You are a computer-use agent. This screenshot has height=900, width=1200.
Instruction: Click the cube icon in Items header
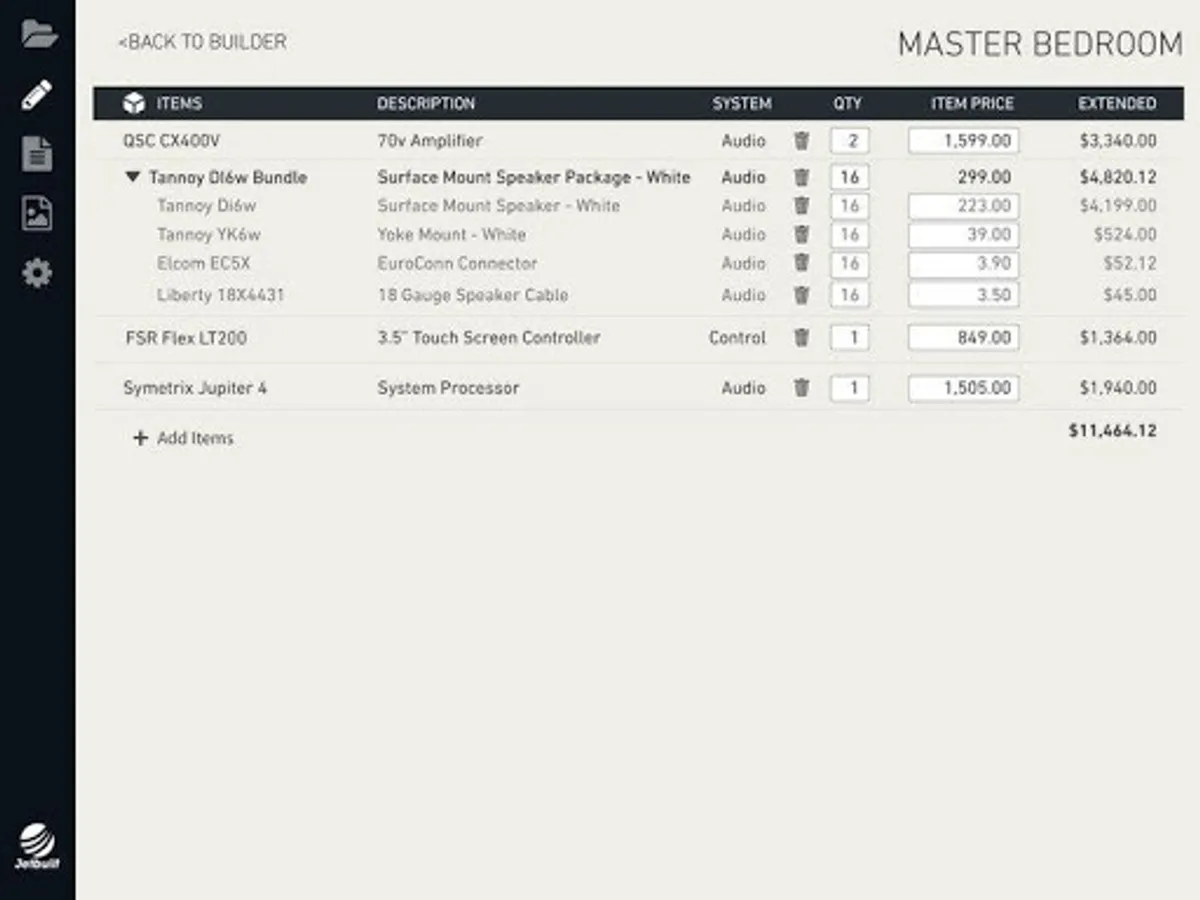134,103
